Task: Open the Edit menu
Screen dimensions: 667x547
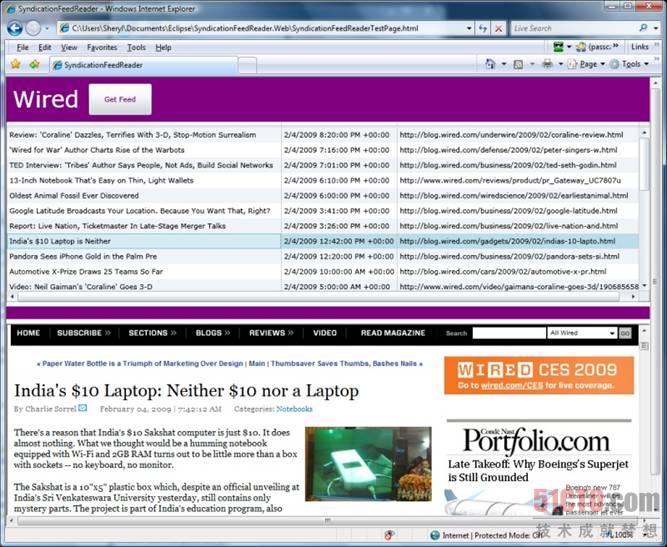Action: 45,48
